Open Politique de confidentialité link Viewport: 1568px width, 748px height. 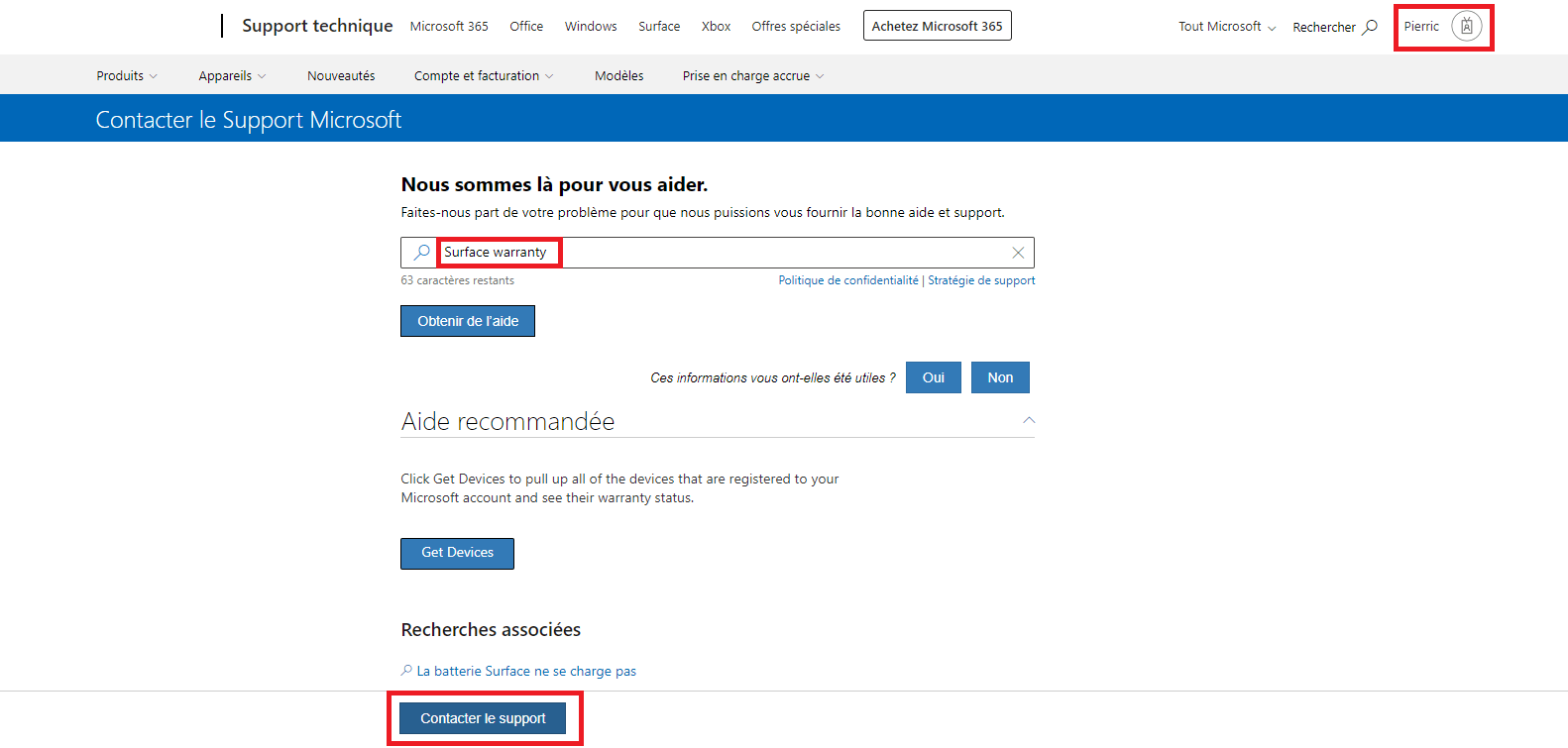point(848,280)
